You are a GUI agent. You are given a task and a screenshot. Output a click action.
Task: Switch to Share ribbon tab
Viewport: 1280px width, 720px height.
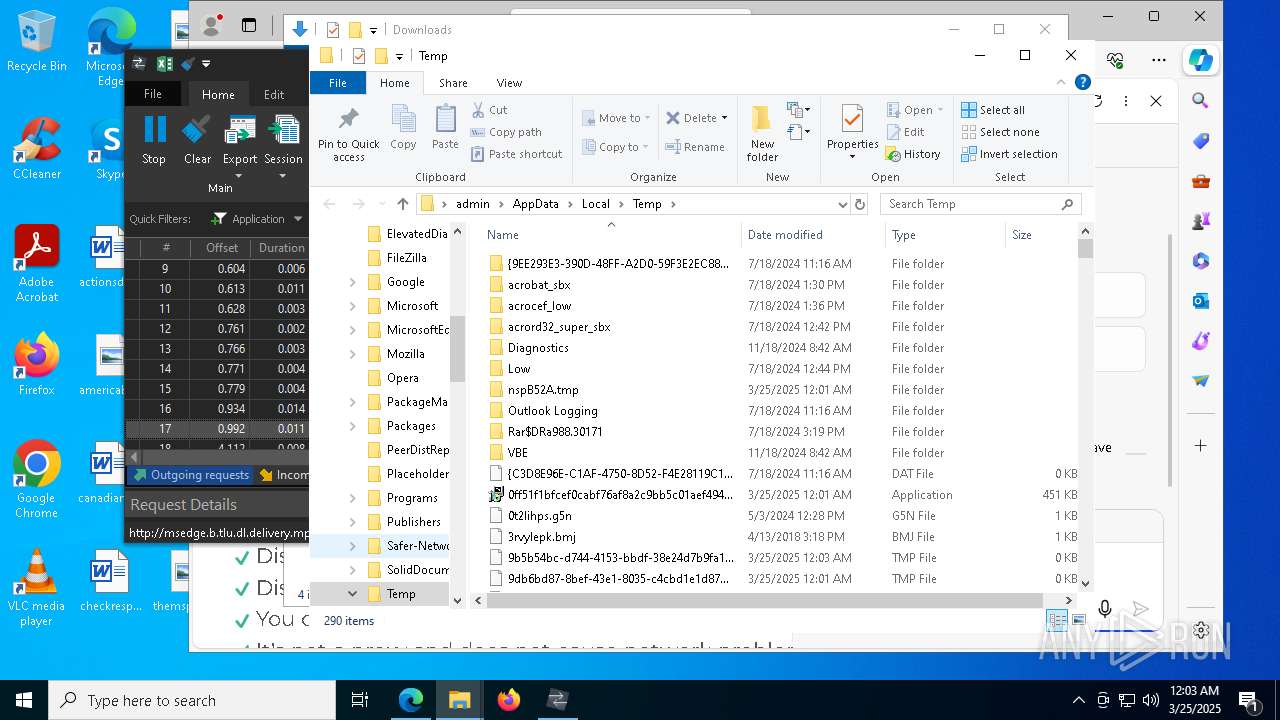click(x=453, y=83)
